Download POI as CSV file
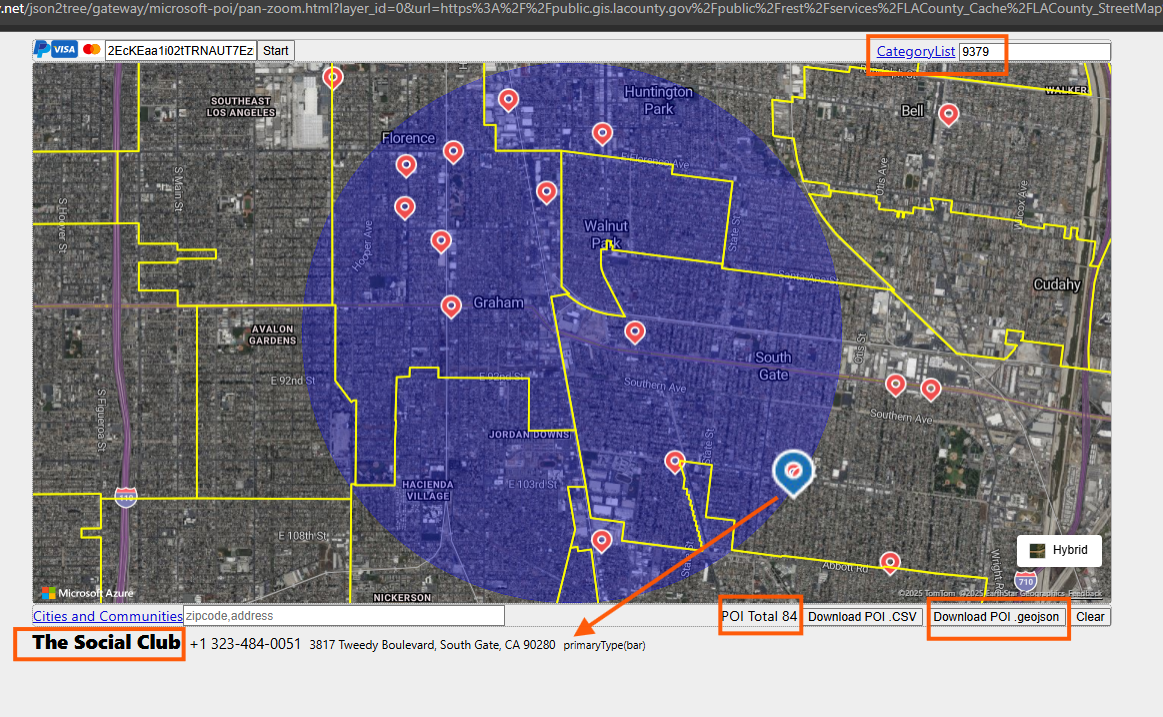This screenshot has width=1163, height=717. point(862,616)
